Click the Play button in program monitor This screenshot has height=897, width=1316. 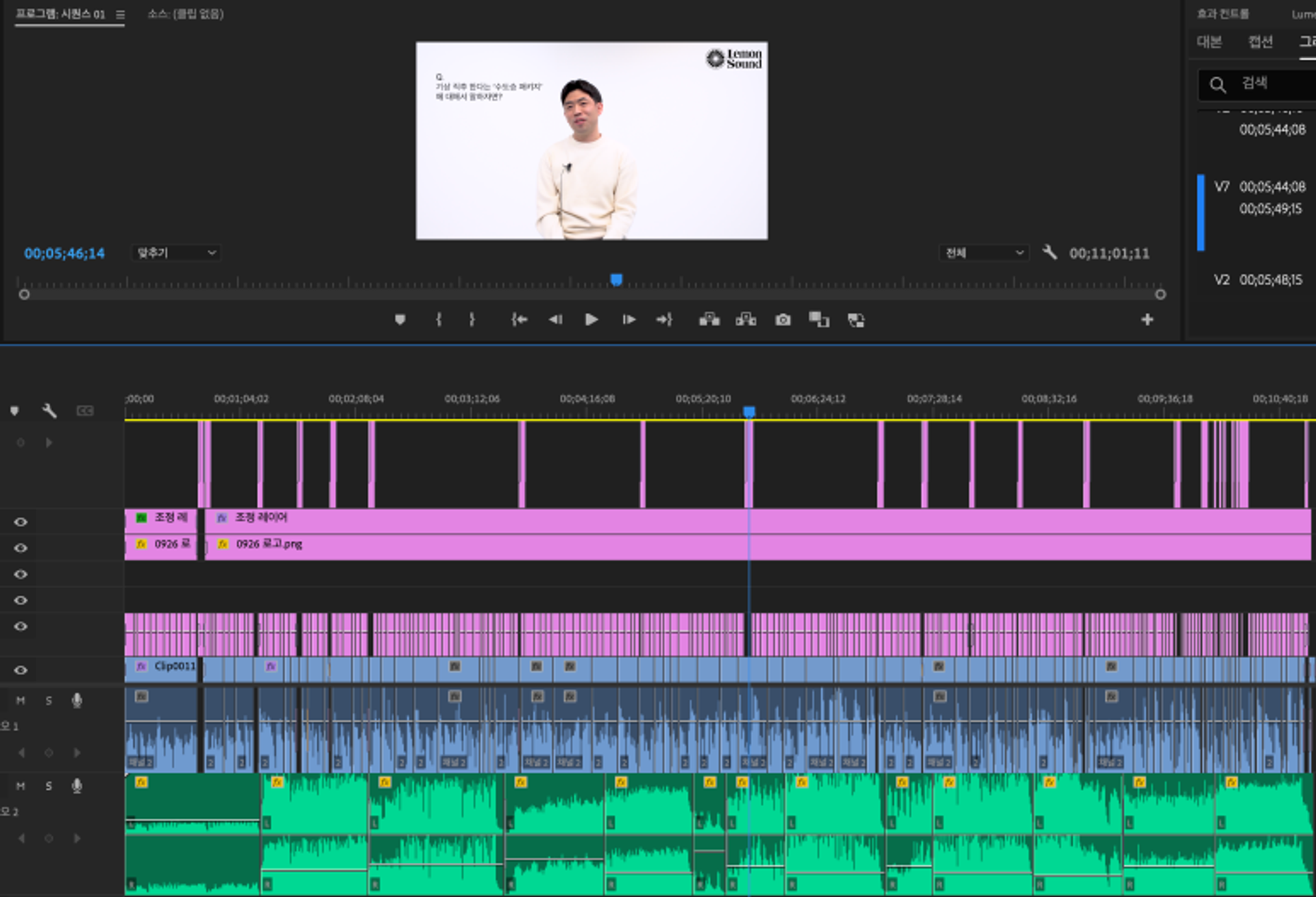591,319
